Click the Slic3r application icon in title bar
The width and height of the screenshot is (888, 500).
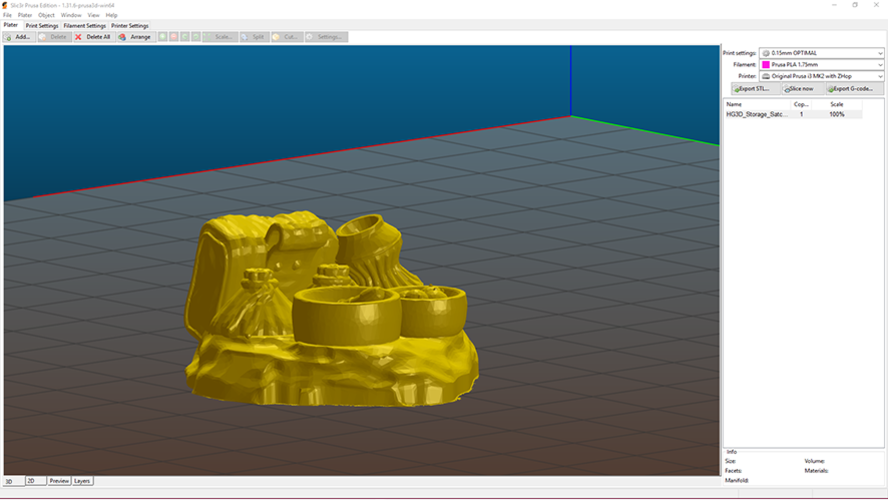pos(5,5)
